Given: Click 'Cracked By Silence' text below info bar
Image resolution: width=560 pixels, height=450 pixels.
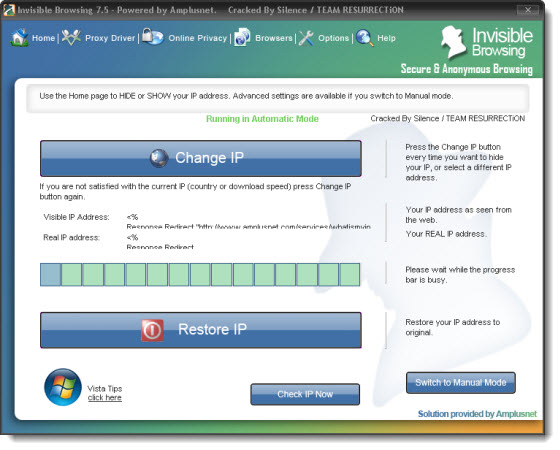Looking at the screenshot, I should tap(448, 119).
